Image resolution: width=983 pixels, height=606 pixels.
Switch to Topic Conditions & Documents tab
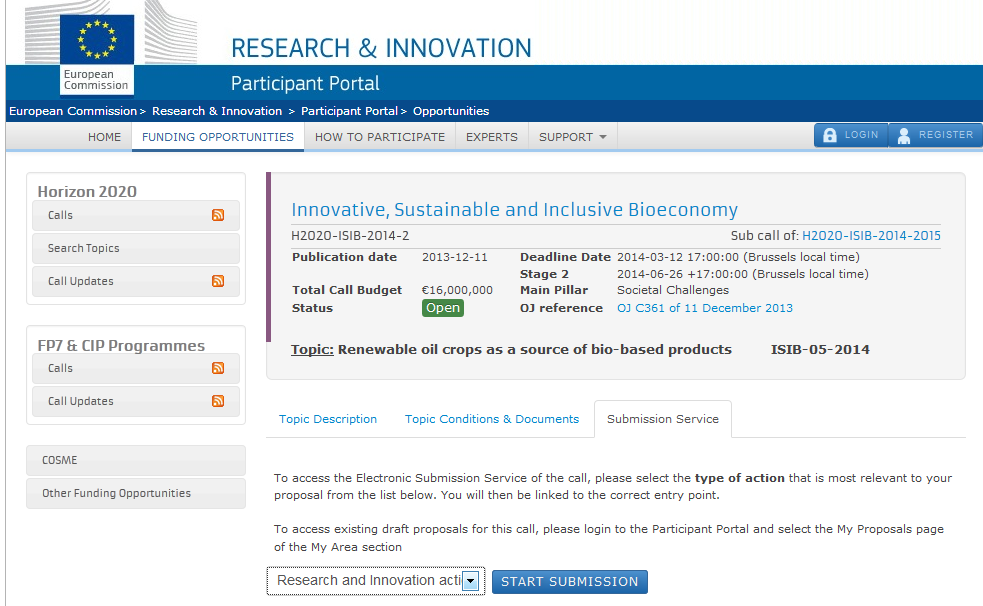point(492,419)
